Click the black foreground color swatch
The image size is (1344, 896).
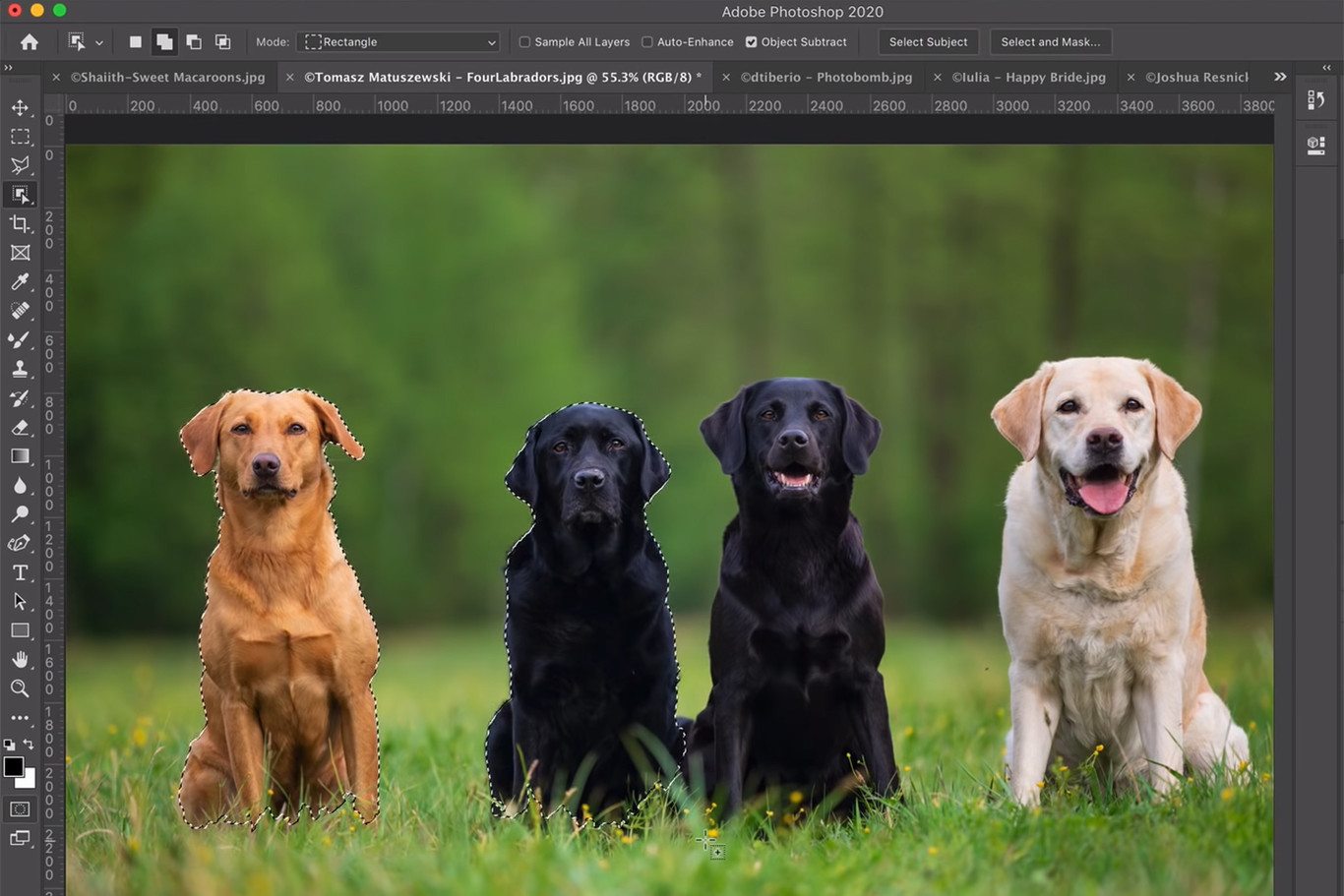coord(14,767)
